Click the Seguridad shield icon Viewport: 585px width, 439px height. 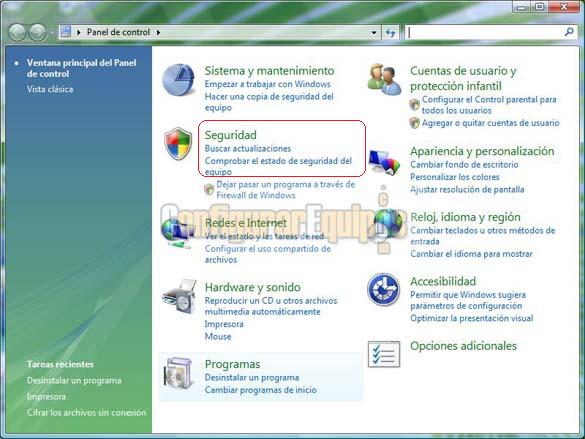point(178,144)
